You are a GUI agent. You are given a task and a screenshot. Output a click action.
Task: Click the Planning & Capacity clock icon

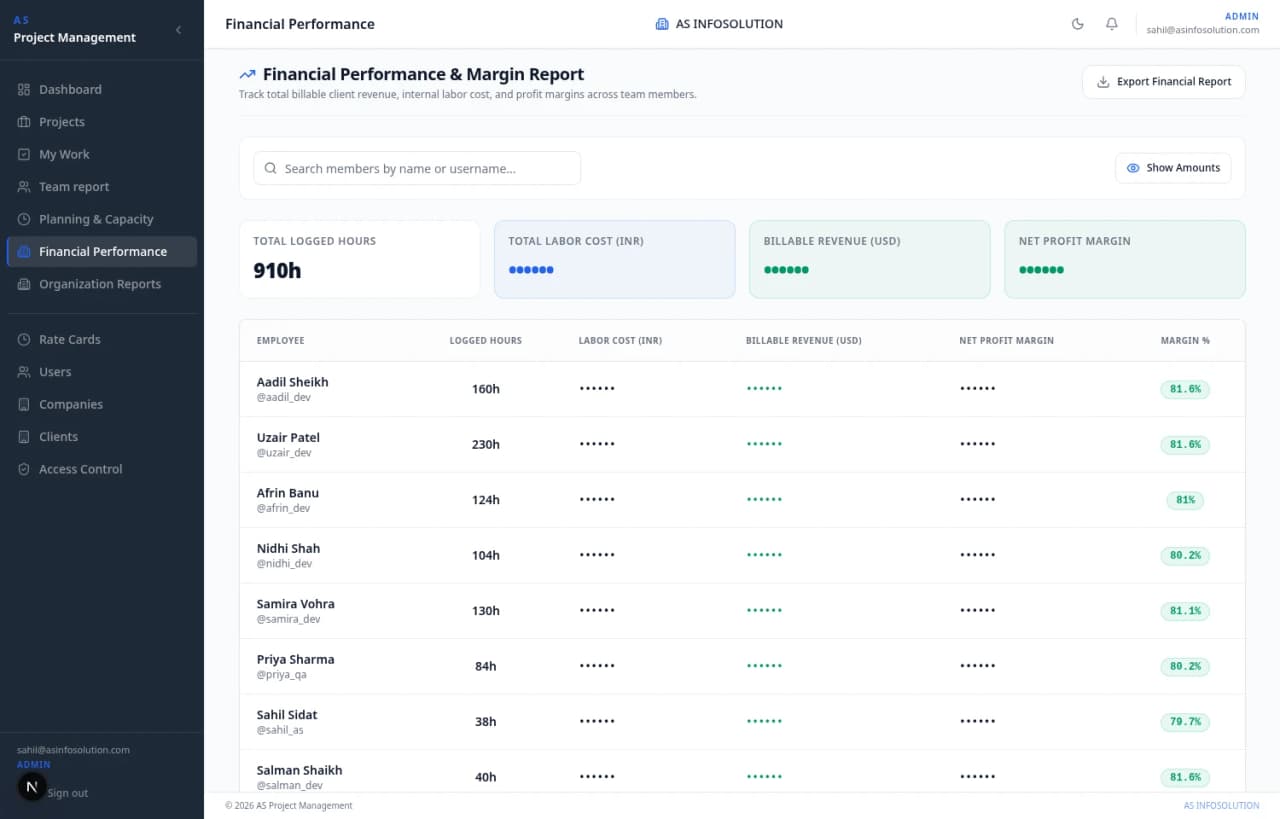coord(24,219)
